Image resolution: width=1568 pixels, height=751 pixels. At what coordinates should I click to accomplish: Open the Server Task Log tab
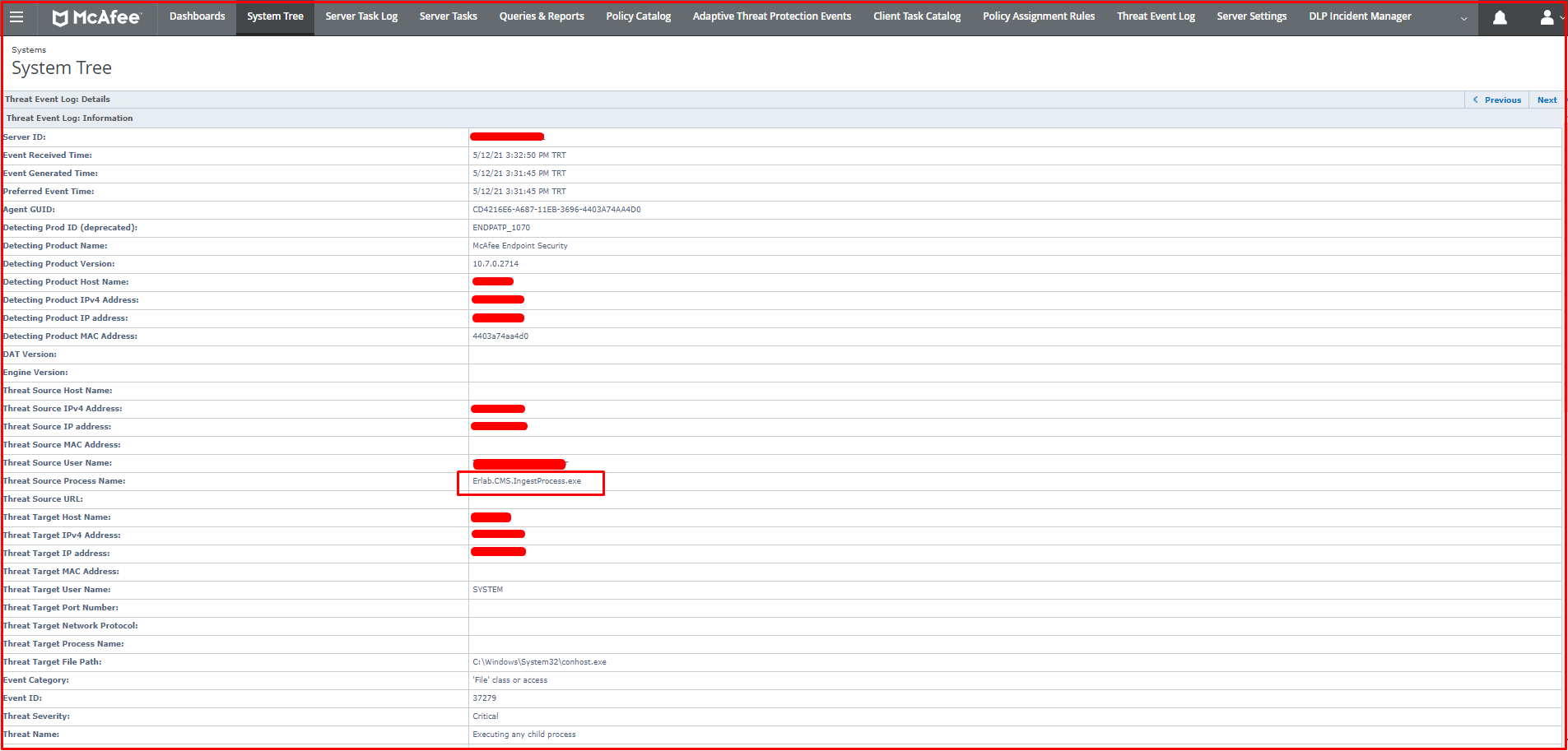click(x=361, y=16)
